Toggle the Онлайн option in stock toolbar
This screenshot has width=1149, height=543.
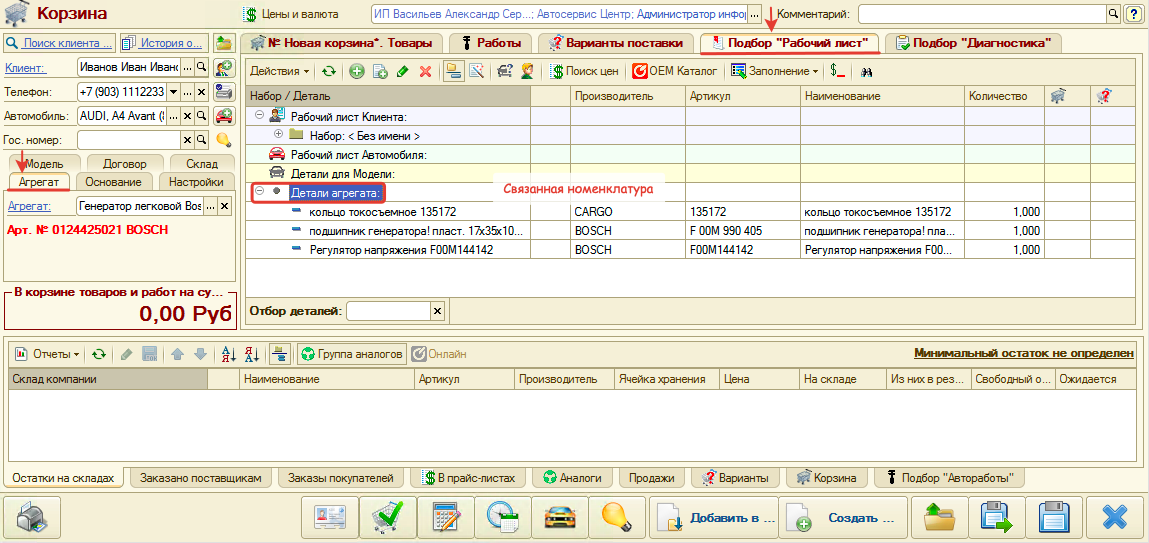(x=438, y=354)
